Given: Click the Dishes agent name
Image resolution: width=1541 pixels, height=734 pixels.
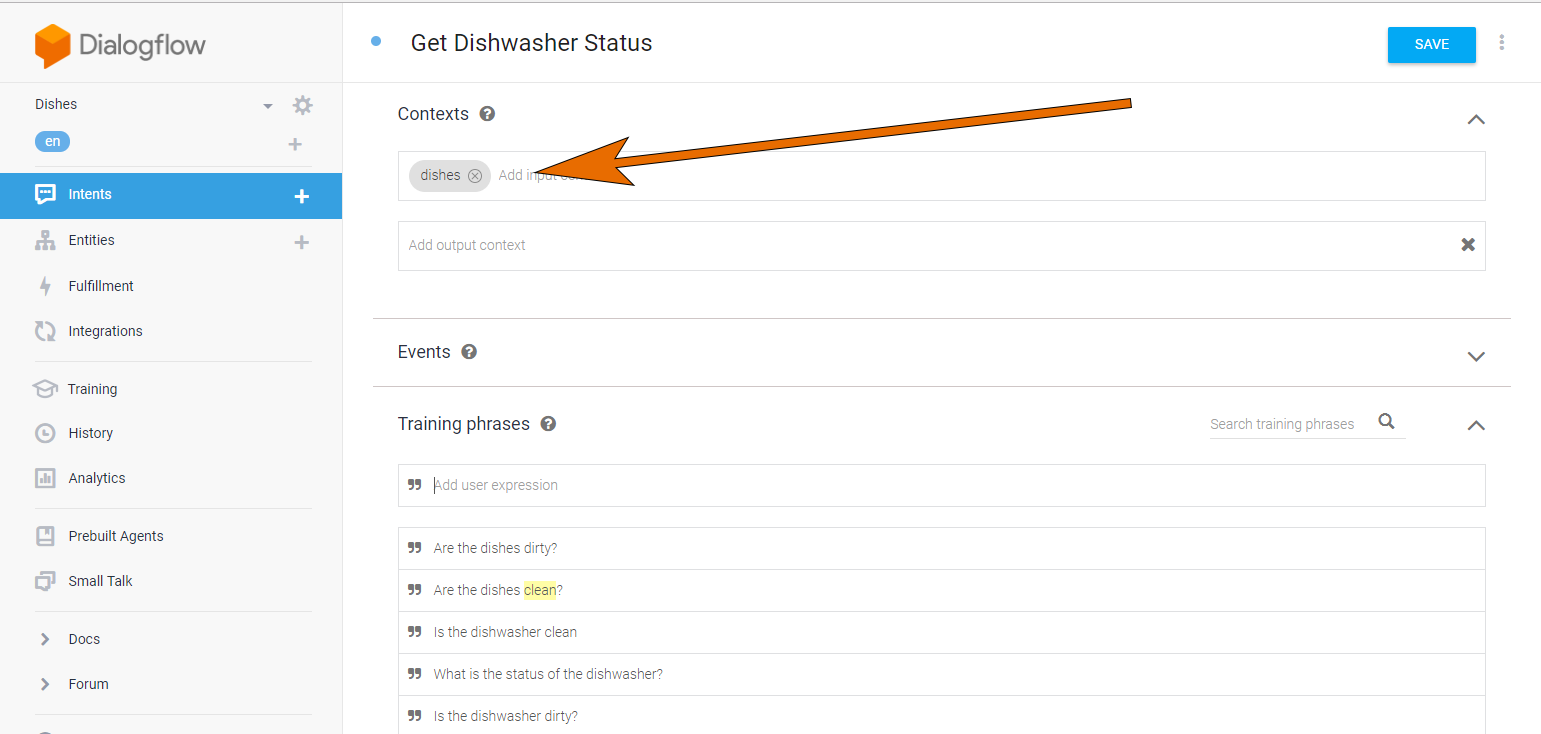Looking at the screenshot, I should [56, 104].
